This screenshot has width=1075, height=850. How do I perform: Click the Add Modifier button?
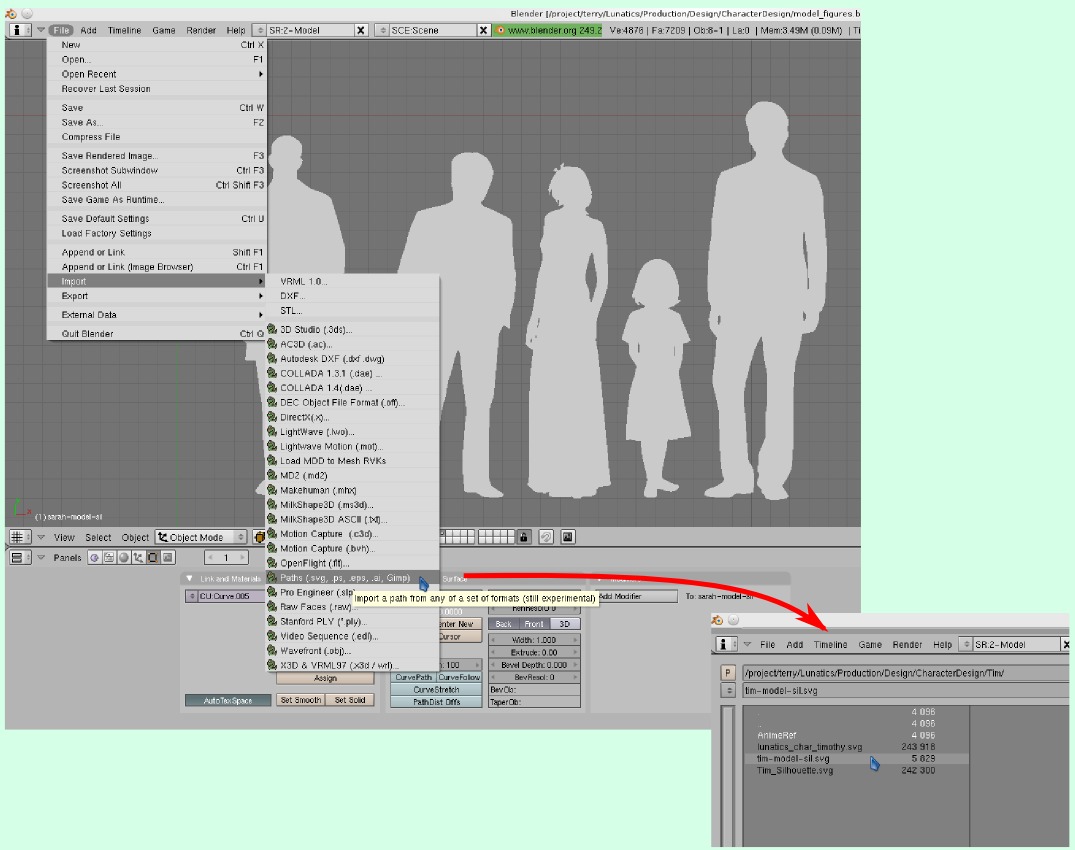point(636,596)
